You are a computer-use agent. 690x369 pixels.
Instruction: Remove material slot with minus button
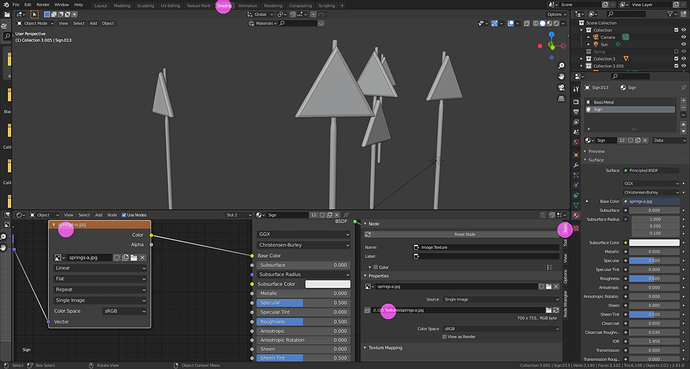(x=683, y=108)
